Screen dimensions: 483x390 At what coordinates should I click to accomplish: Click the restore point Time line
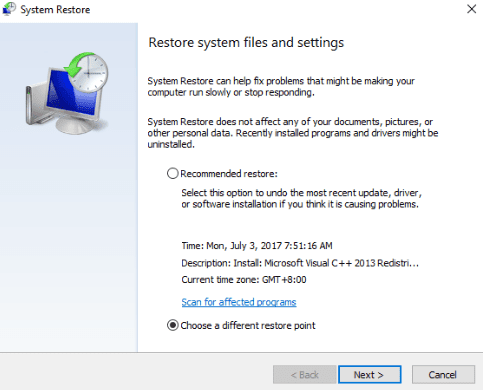257,246
